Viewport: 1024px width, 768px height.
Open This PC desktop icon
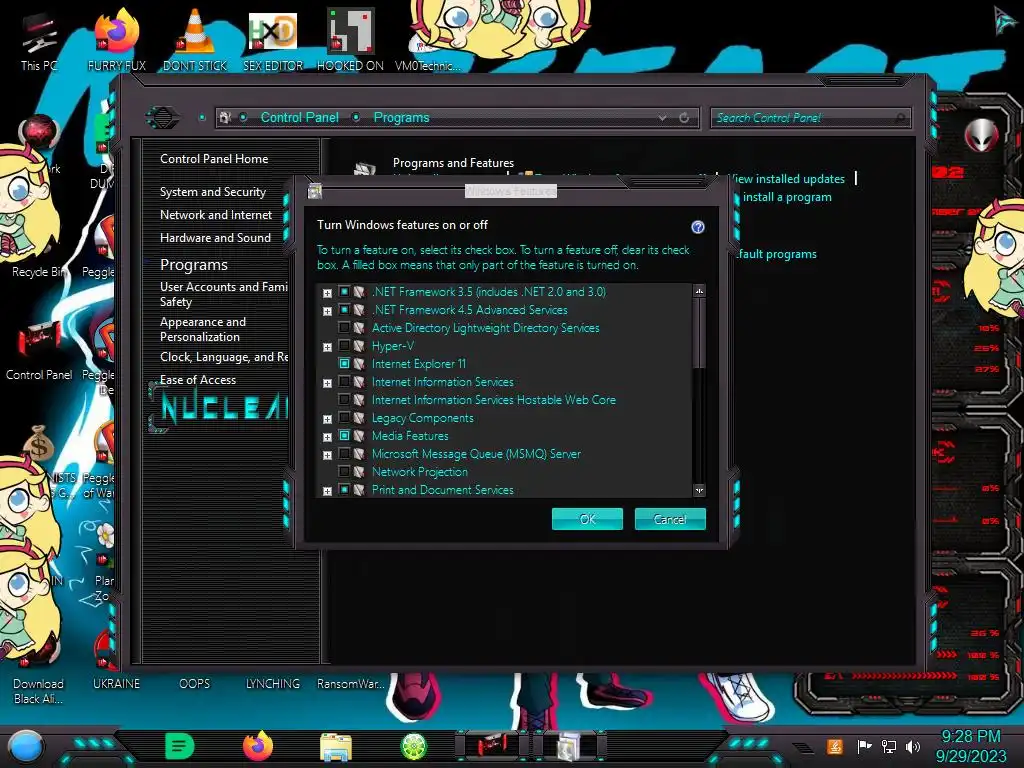pyautogui.click(x=39, y=40)
